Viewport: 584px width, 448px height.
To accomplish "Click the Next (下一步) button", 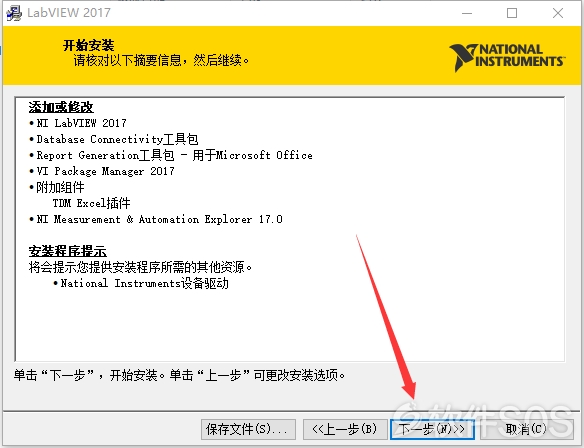I will 432,429.
